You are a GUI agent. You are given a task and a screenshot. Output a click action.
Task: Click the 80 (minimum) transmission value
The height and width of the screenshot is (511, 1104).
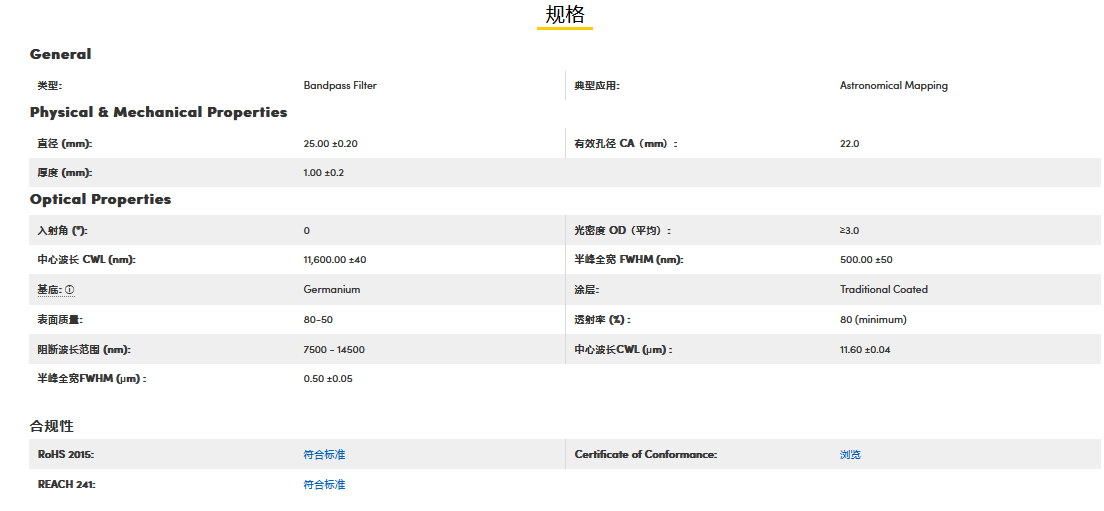873,320
